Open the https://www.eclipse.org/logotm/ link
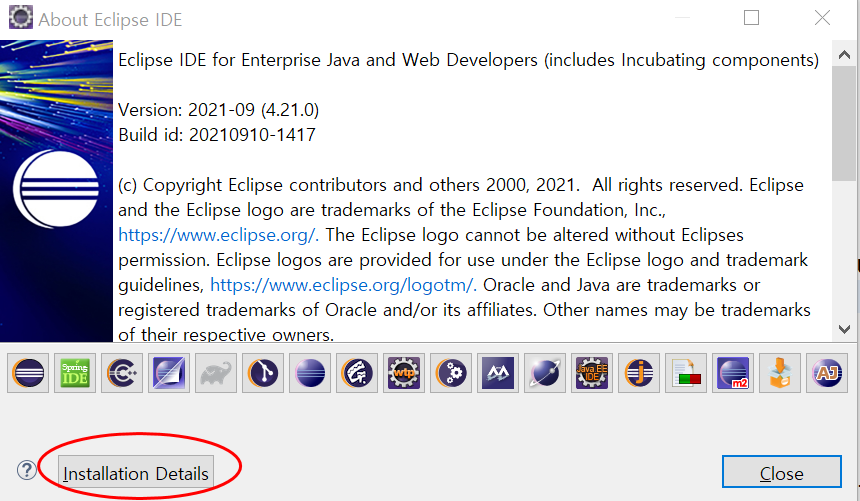Image resolution: width=860 pixels, height=501 pixels. 343,285
